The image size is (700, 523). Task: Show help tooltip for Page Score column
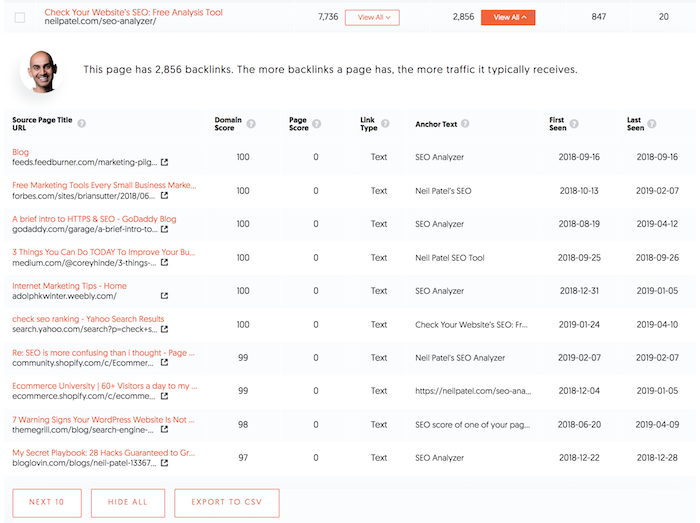tap(317, 124)
